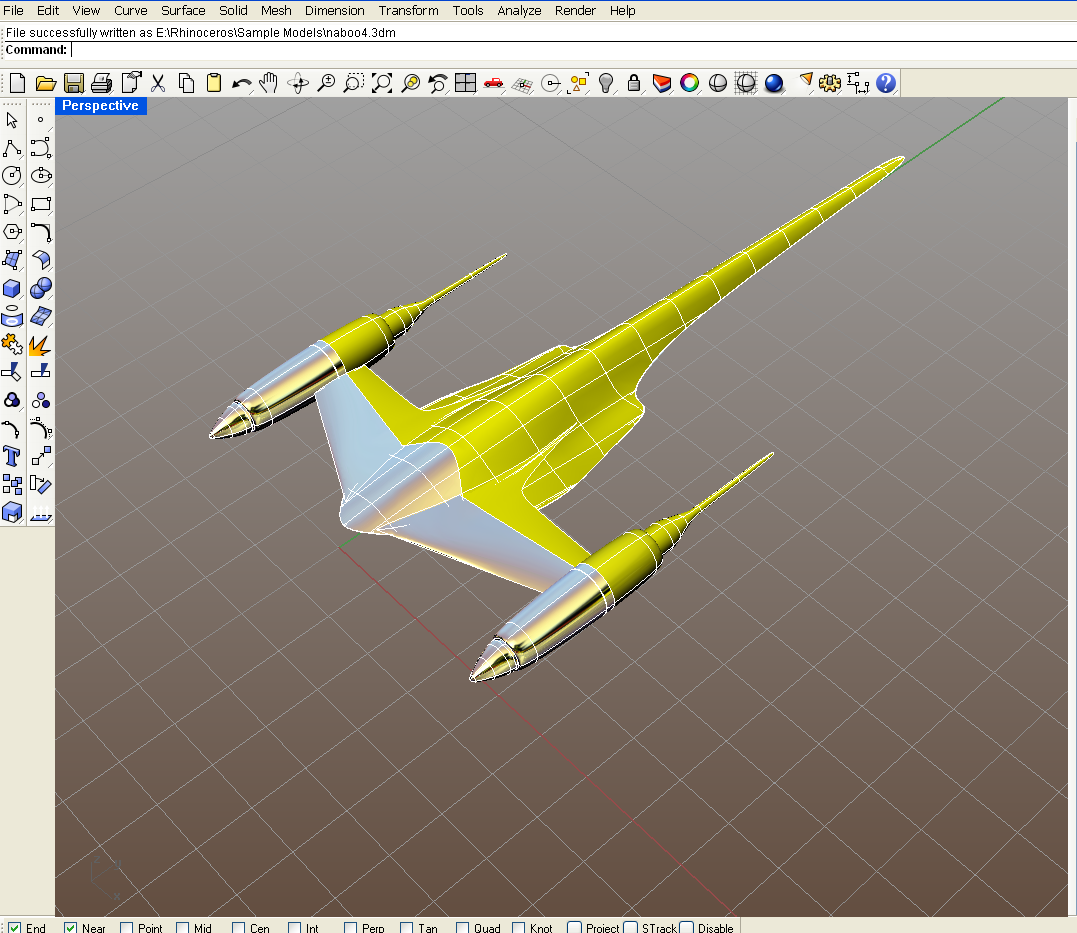Click into the Command input field
The width and height of the screenshot is (1077, 933).
[574, 50]
